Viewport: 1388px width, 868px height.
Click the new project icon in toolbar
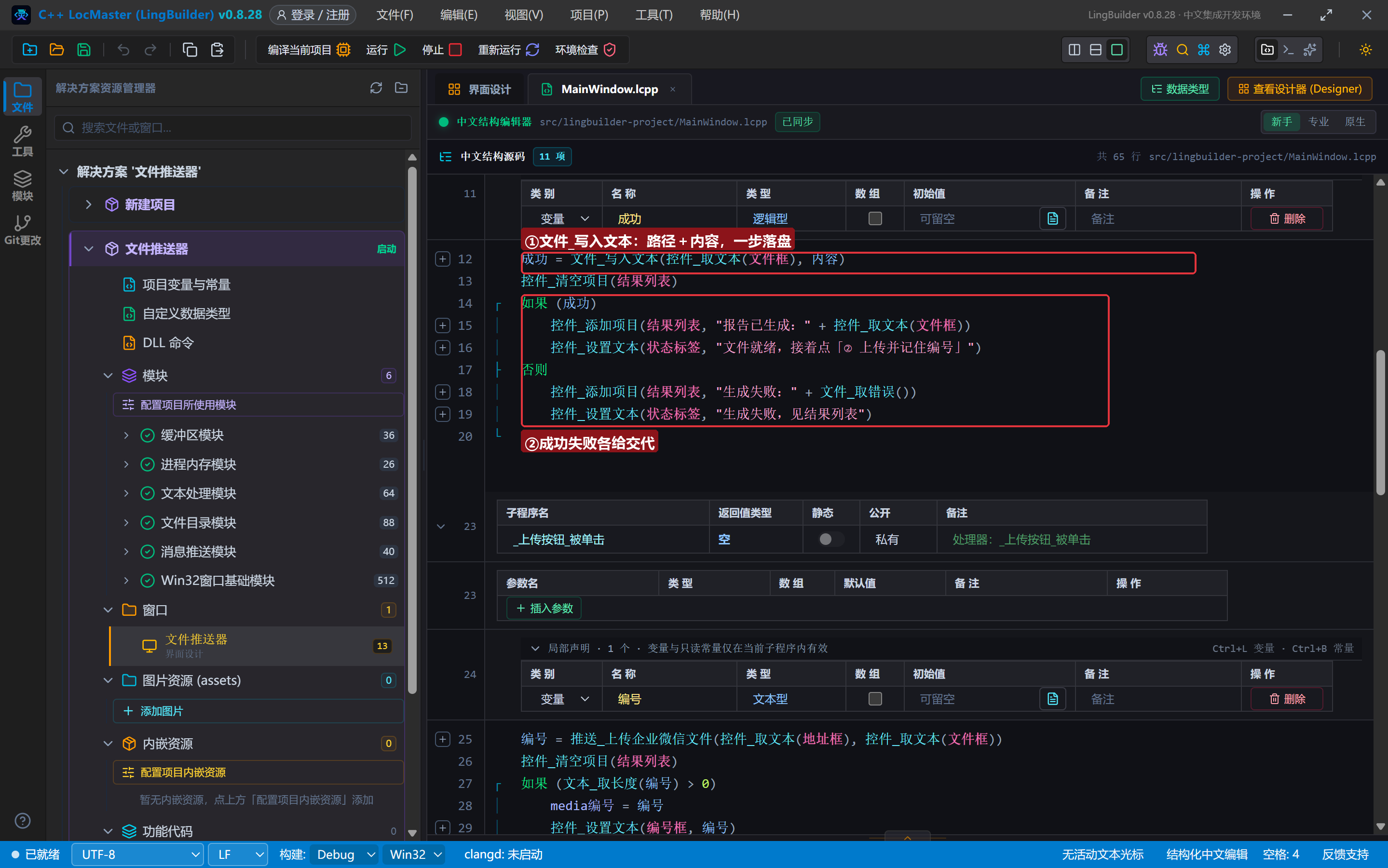29,50
